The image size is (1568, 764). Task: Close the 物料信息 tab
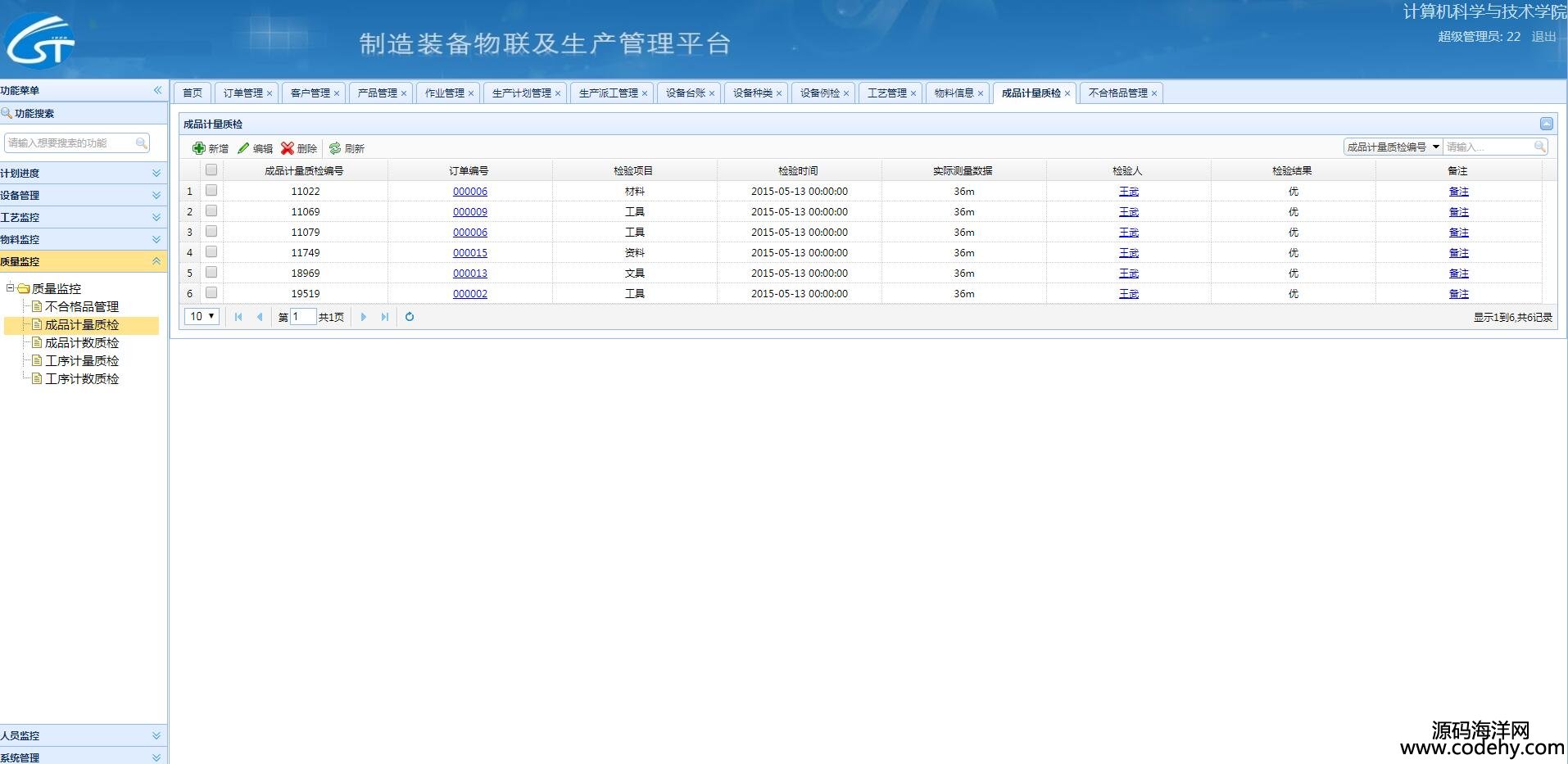981,93
